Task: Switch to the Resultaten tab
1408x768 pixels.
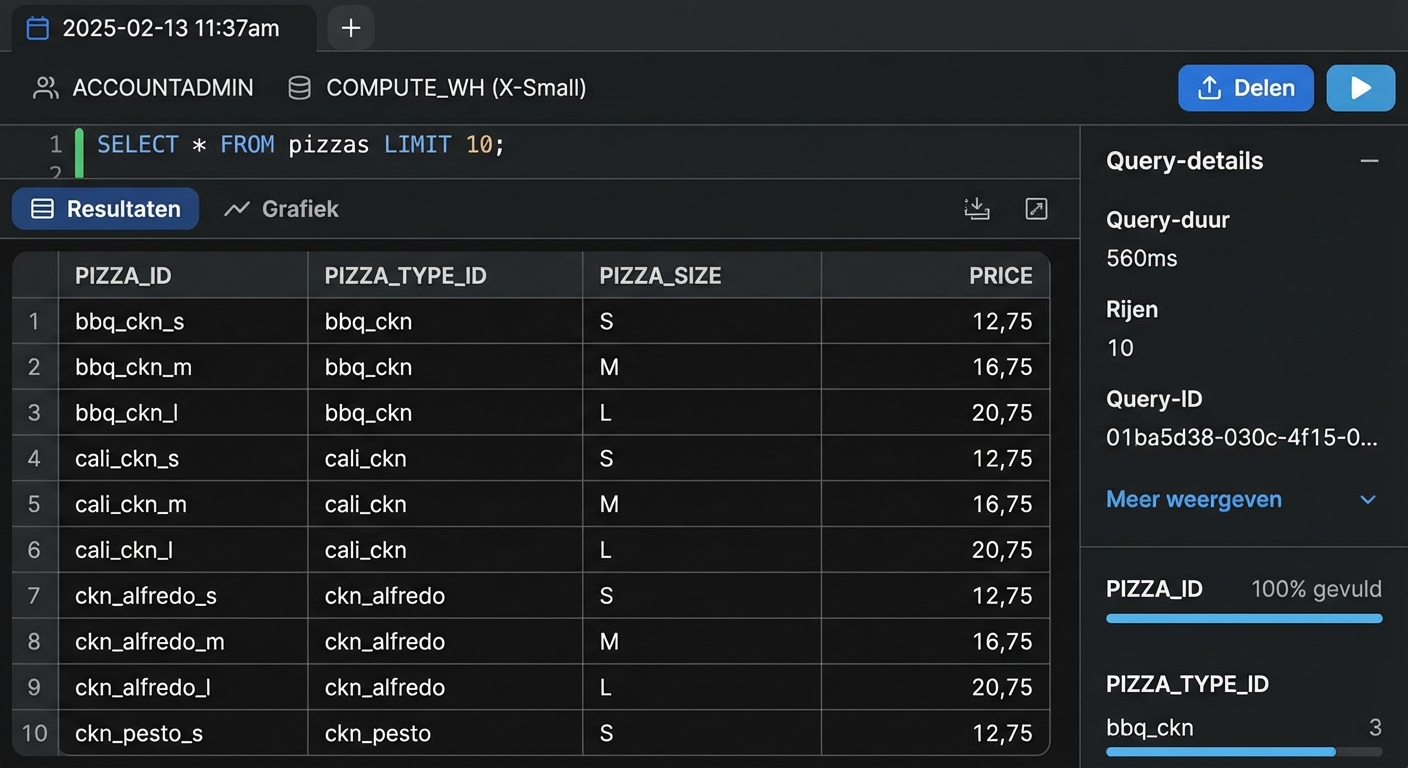Action: coord(106,209)
